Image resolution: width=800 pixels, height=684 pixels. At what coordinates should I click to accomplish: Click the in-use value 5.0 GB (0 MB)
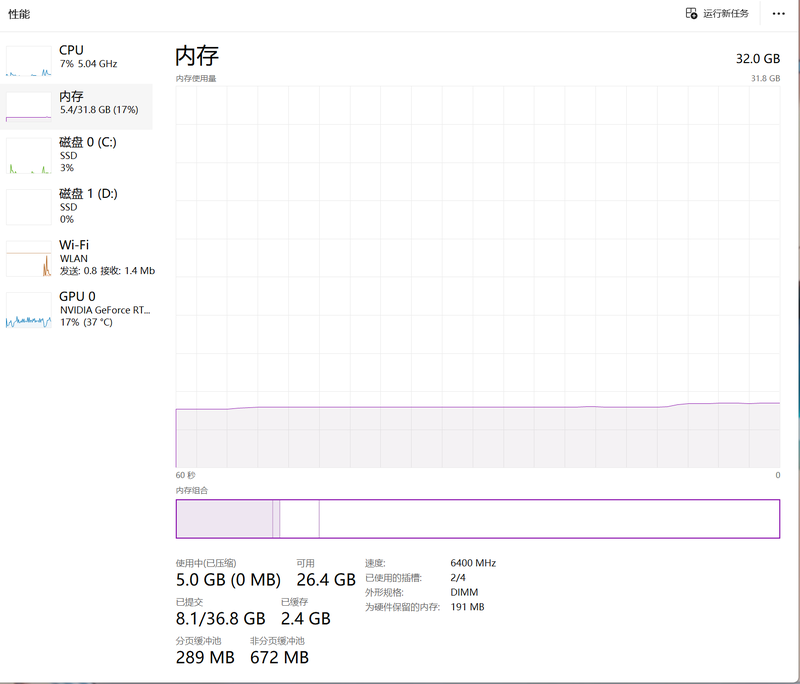[x=228, y=579]
